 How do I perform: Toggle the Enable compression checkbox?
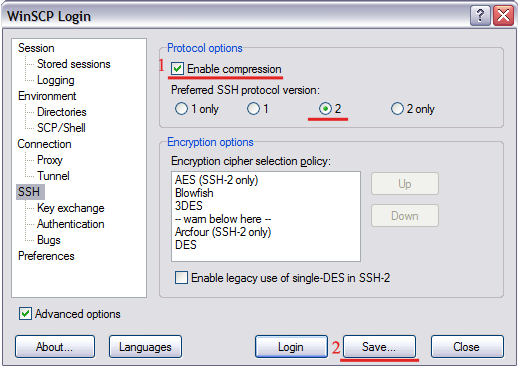point(177,69)
